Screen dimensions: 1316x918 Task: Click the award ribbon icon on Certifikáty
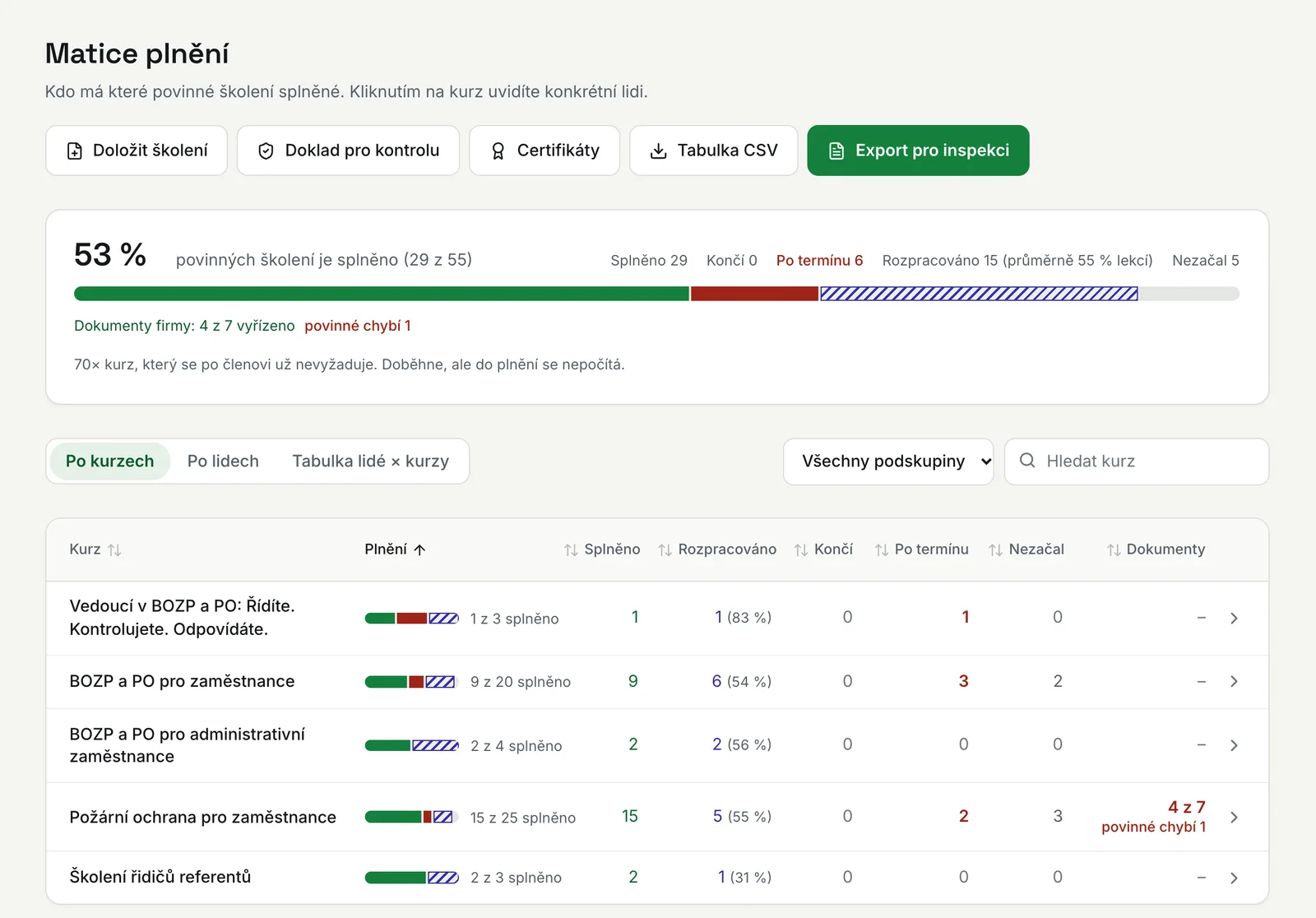(x=498, y=151)
